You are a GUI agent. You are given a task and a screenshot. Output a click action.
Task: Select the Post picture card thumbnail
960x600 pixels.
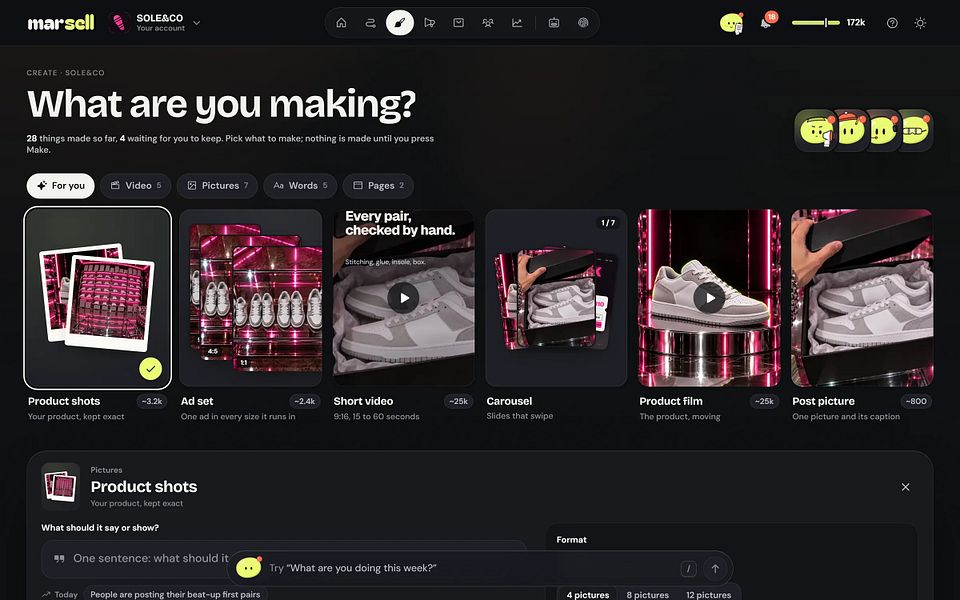862,298
